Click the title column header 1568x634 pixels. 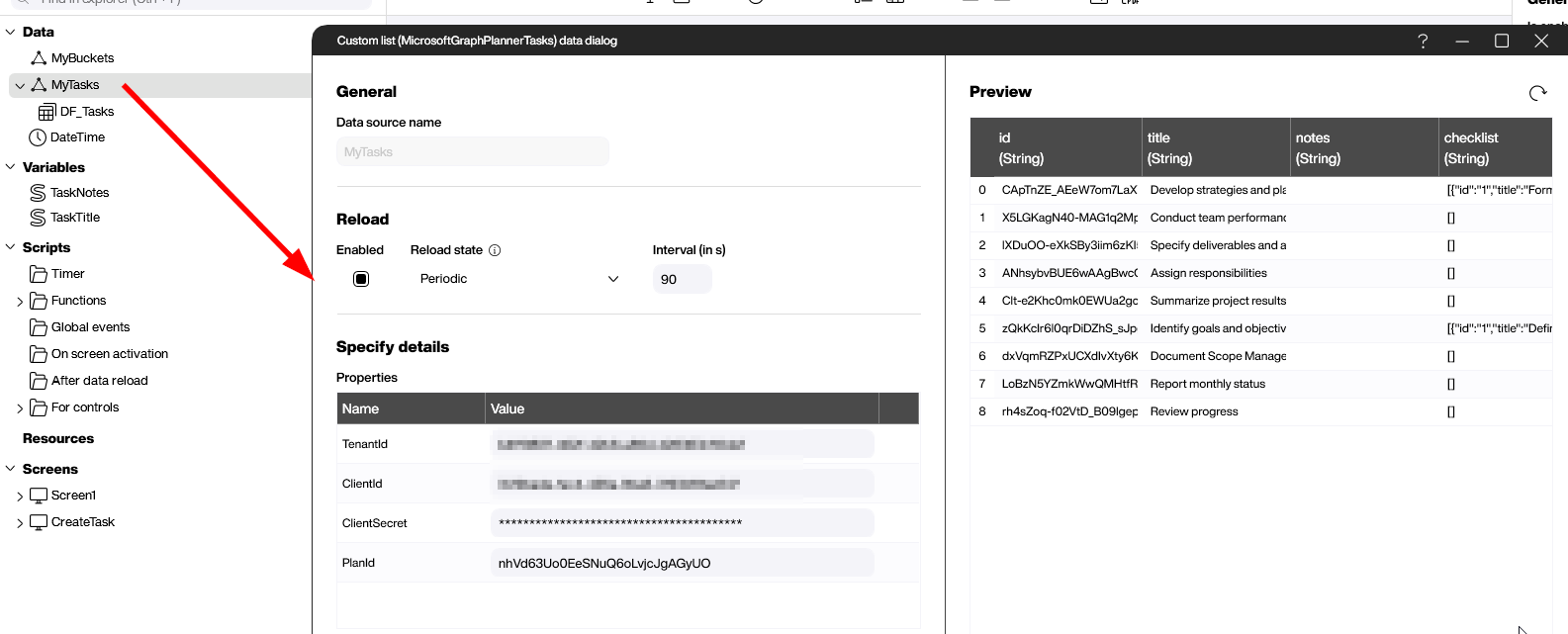pyautogui.click(x=1216, y=147)
